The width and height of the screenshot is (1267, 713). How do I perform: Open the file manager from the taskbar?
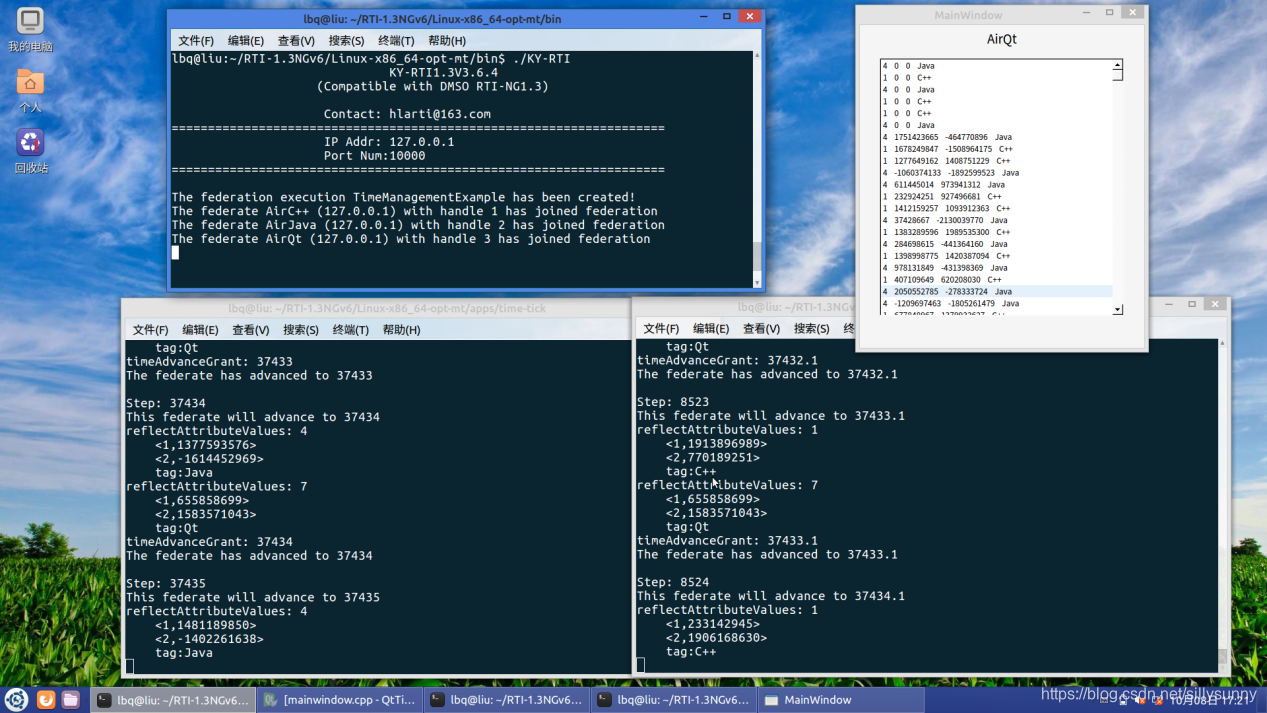point(70,700)
